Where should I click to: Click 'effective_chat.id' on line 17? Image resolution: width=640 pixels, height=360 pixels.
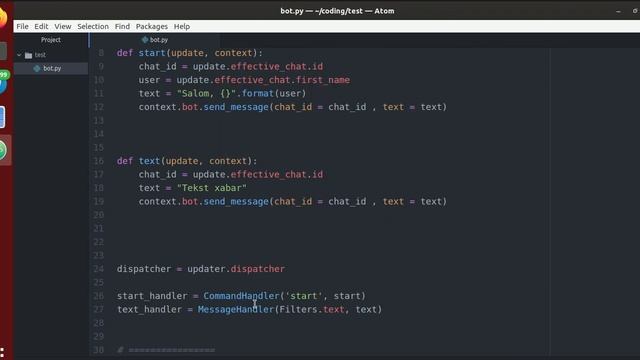pyautogui.click(x=277, y=174)
